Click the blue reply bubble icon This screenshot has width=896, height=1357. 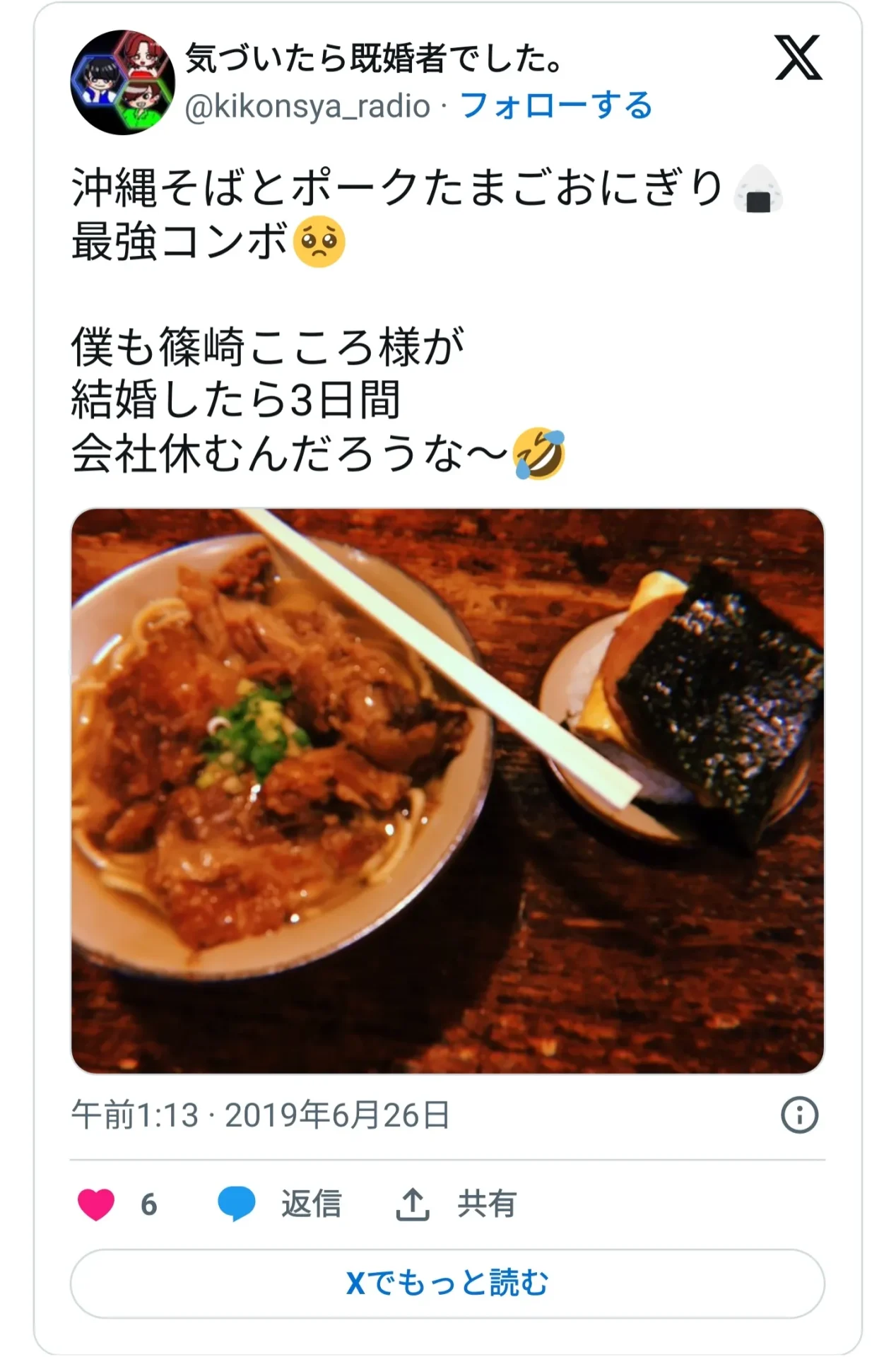236,1204
